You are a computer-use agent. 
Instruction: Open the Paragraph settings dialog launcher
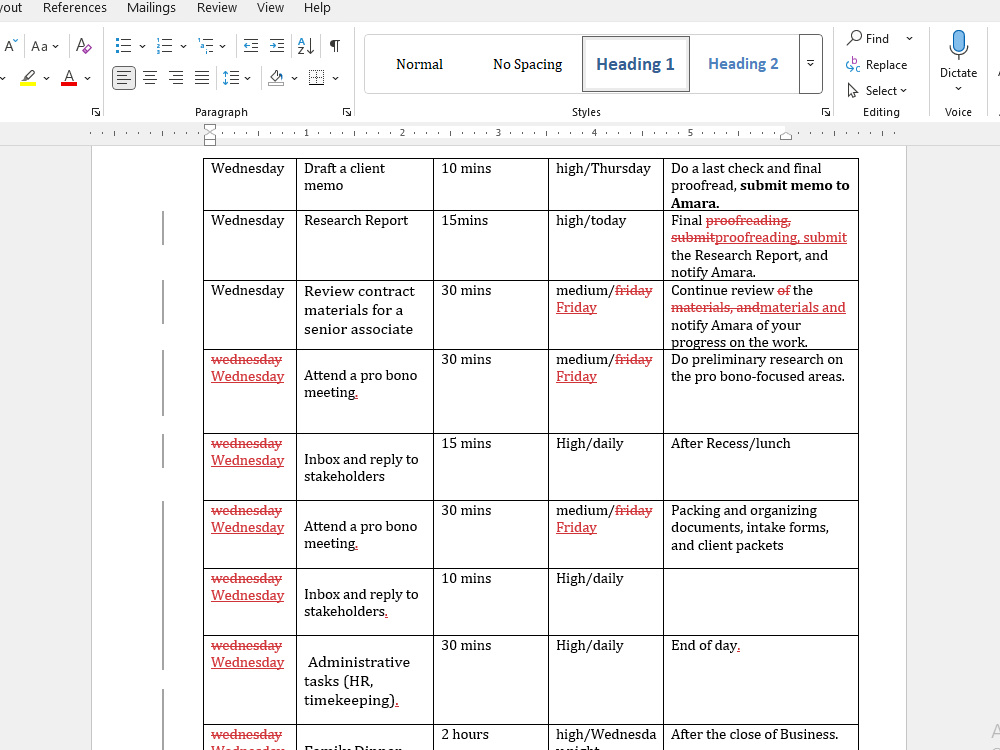(346, 112)
